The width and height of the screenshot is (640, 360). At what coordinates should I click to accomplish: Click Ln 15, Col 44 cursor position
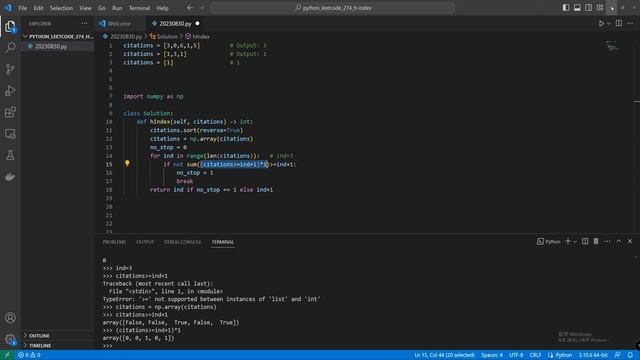tap(444, 355)
